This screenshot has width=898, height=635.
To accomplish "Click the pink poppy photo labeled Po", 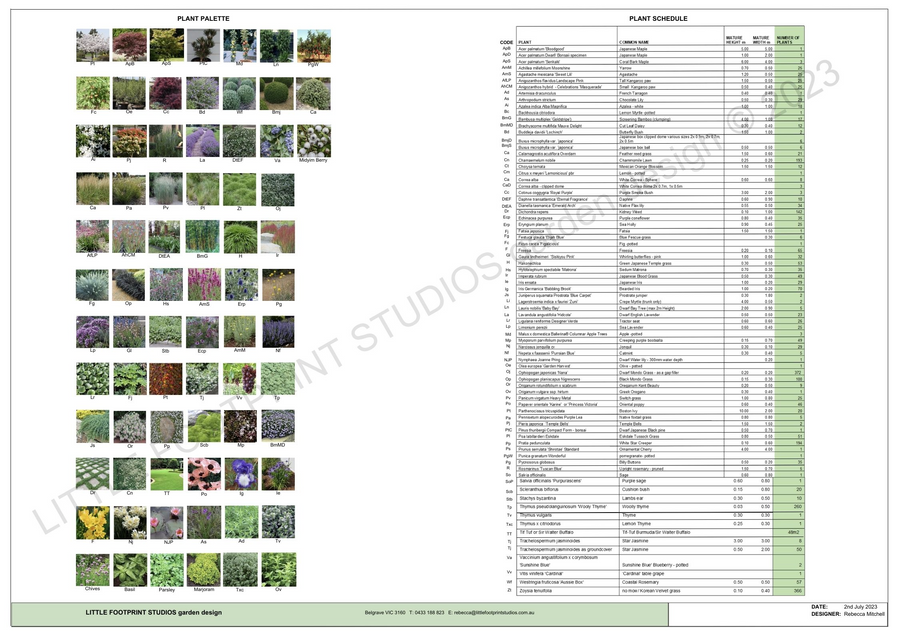I will click(x=203, y=474).
